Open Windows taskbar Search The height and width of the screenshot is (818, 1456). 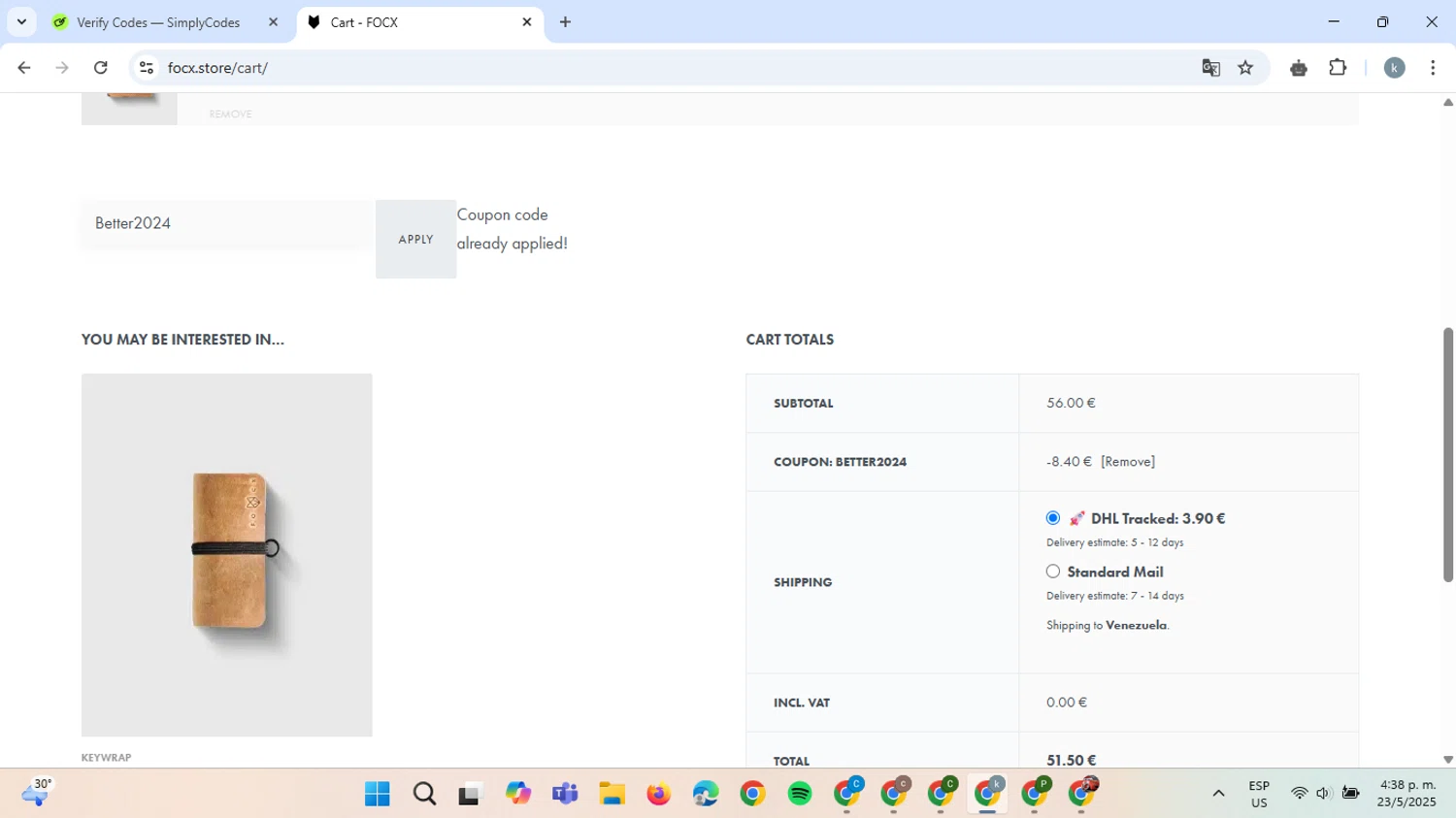pos(424,795)
